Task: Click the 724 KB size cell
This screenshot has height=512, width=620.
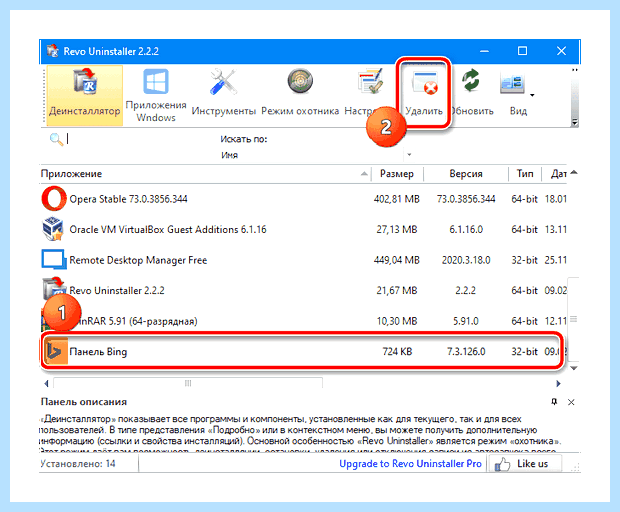Action: click(397, 351)
